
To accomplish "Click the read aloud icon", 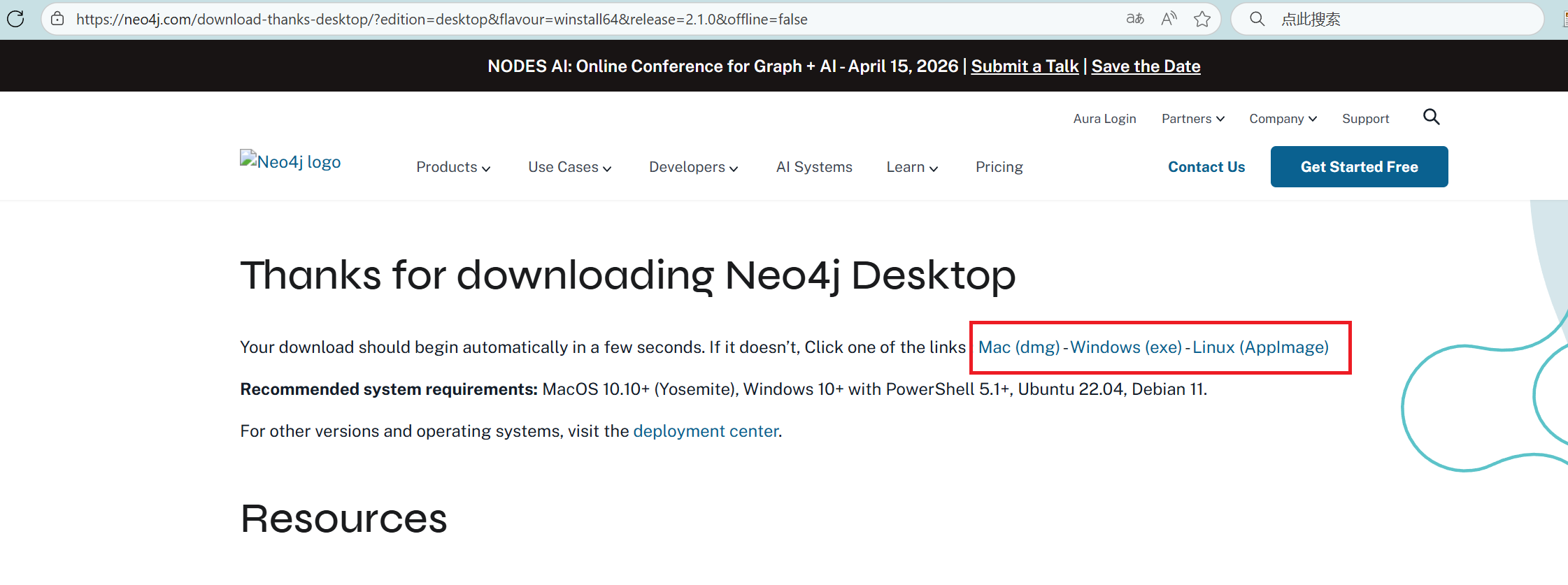I will (x=1169, y=19).
